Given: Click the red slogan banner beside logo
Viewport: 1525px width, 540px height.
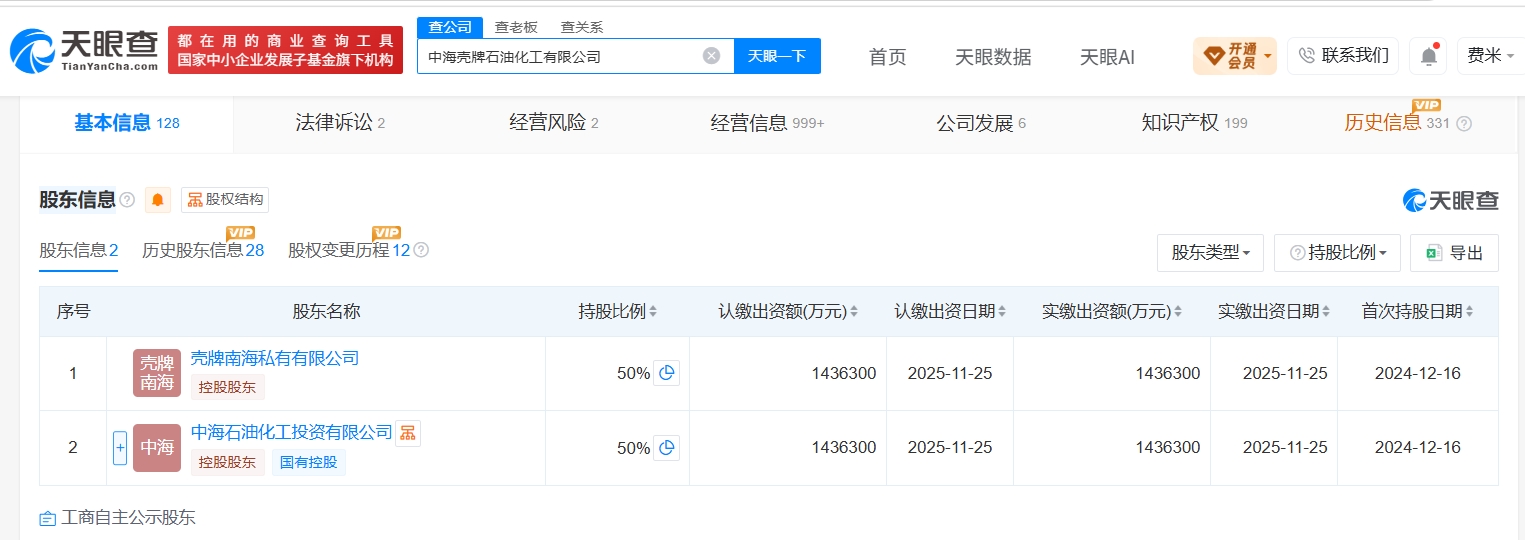Looking at the screenshot, I should click(x=285, y=50).
